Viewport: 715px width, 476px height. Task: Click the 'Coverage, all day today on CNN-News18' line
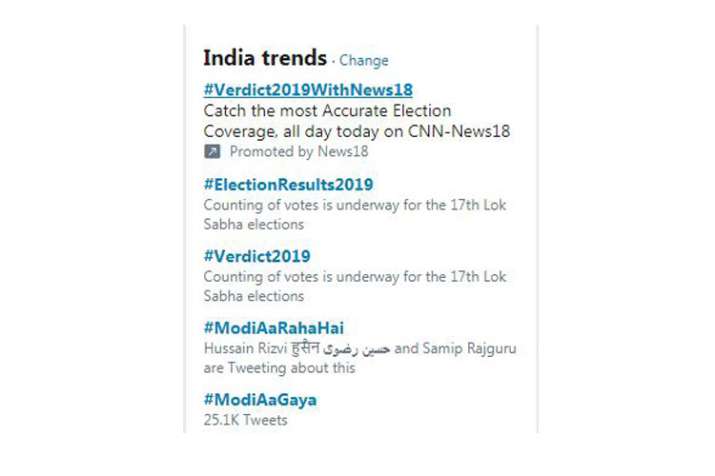coord(357,131)
